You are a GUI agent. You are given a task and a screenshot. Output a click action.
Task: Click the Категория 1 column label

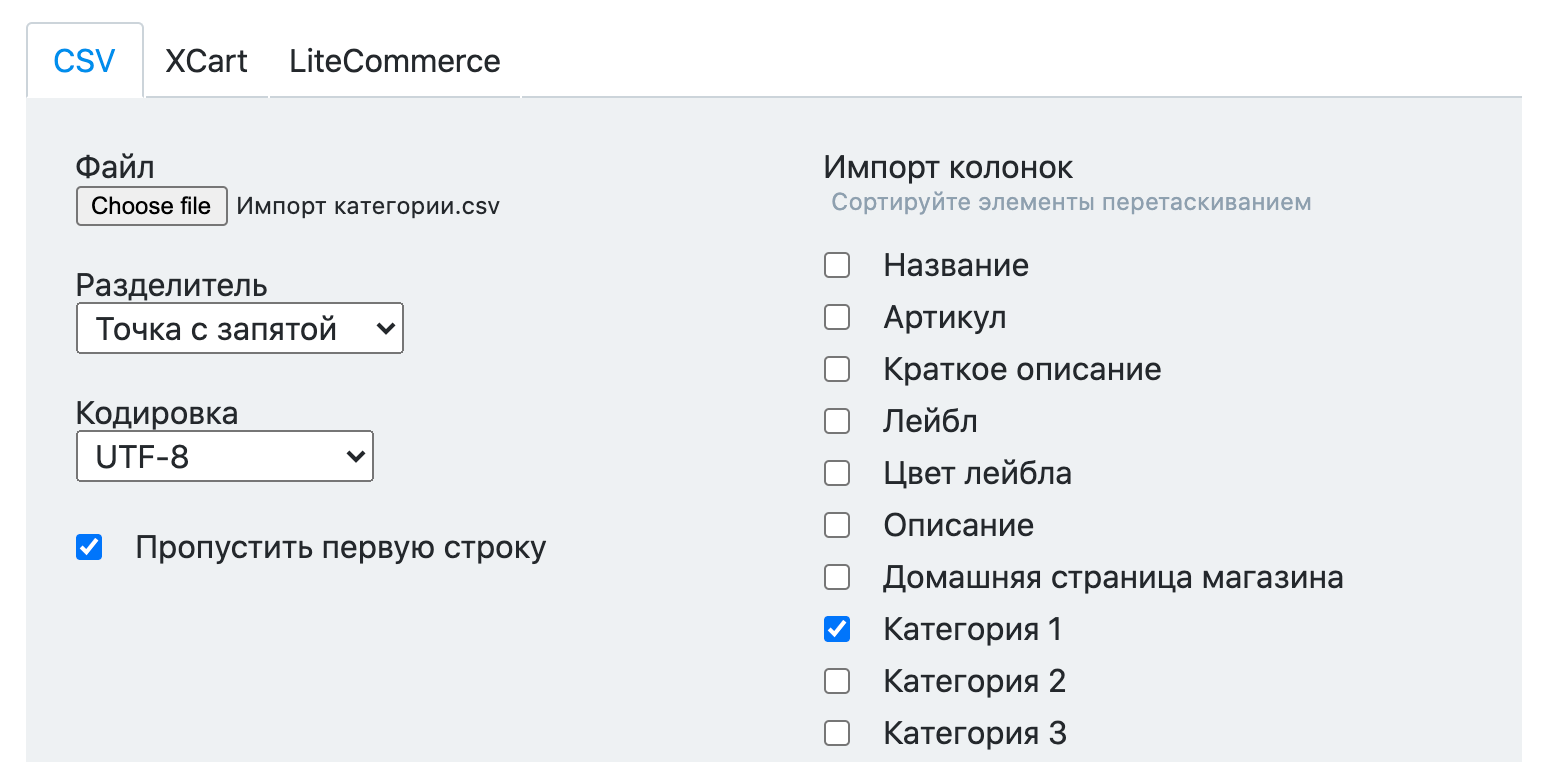[x=972, y=629]
